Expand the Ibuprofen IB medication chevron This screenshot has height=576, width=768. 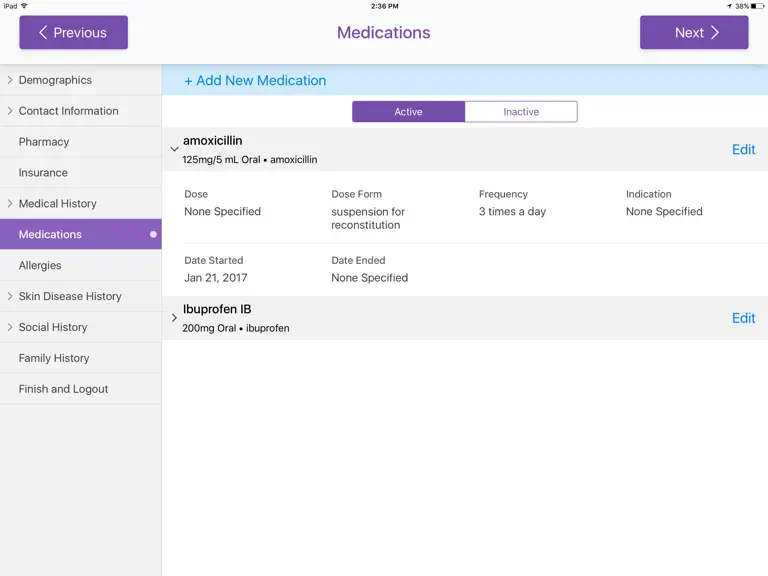coord(174,318)
